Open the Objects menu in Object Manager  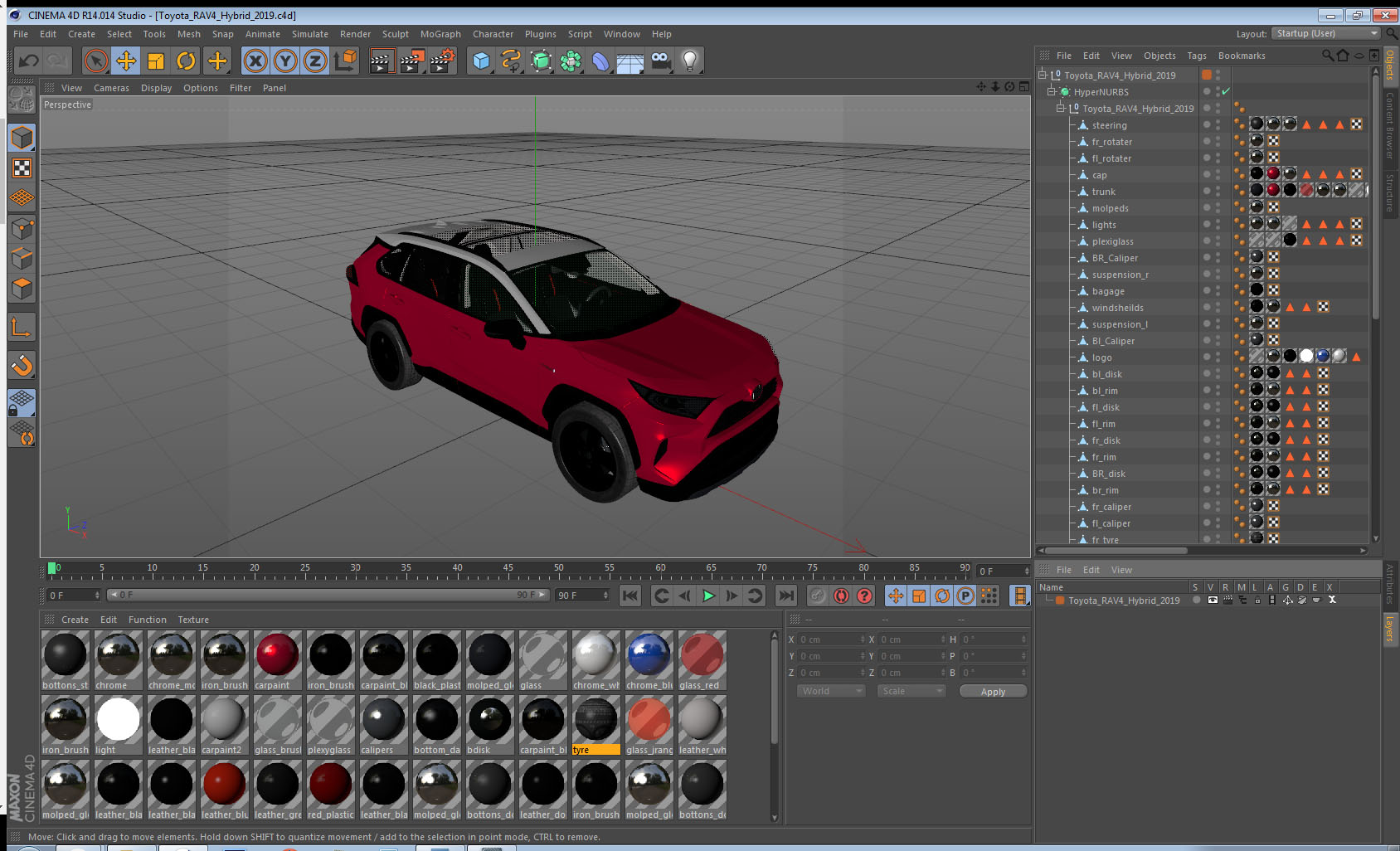coord(1159,56)
